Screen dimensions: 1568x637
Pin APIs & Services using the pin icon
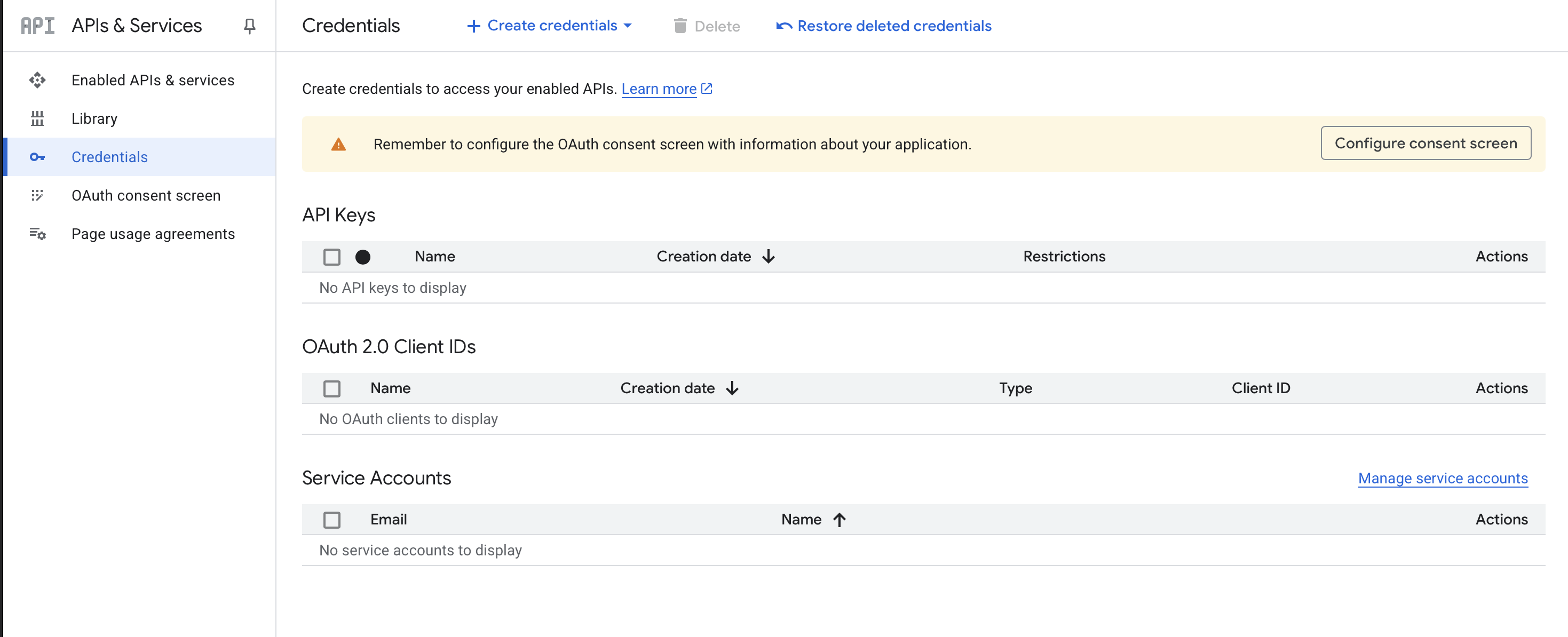pyautogui.click(x=250, y=26)
